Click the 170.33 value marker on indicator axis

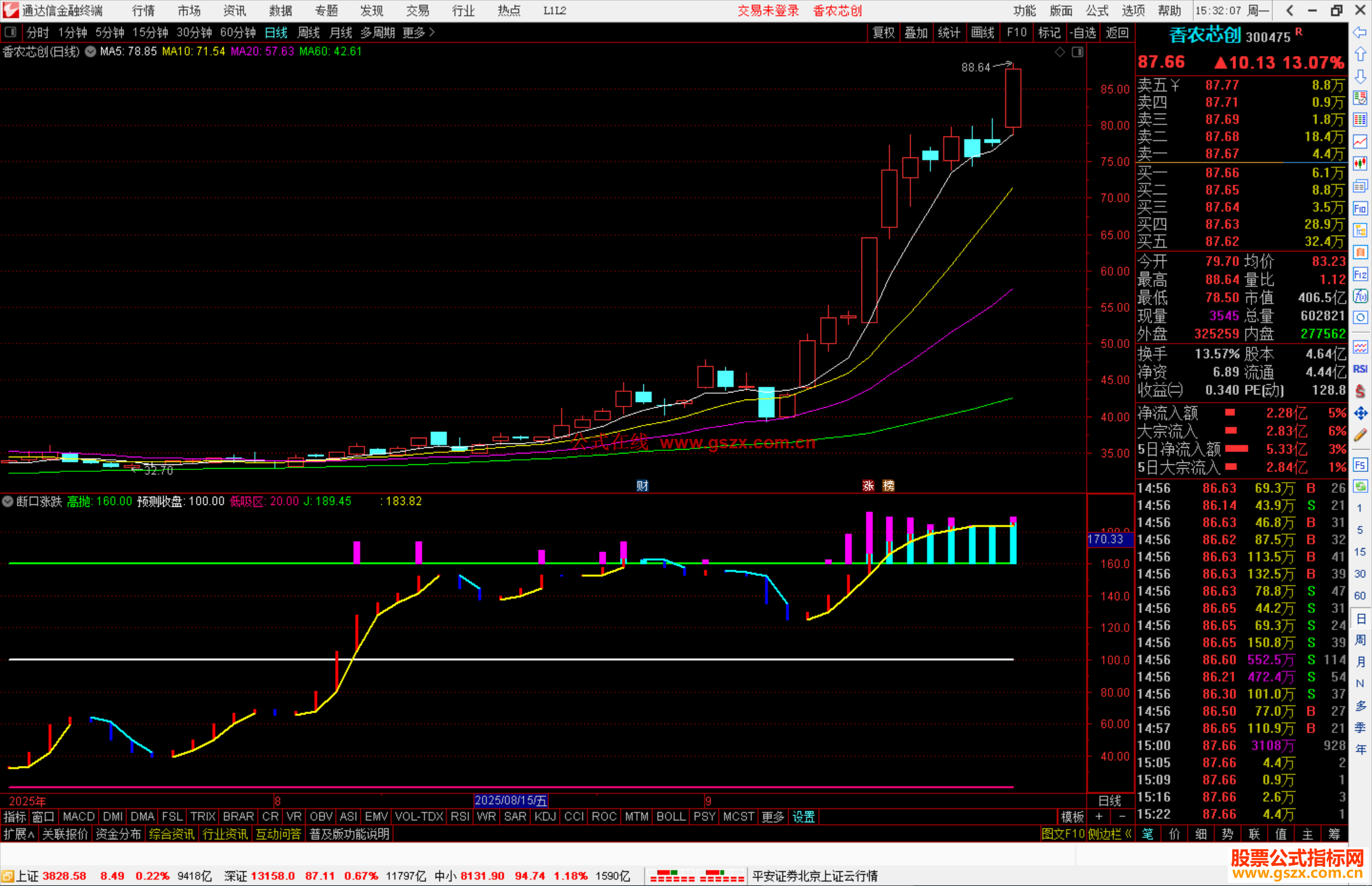click(1109, 539)
